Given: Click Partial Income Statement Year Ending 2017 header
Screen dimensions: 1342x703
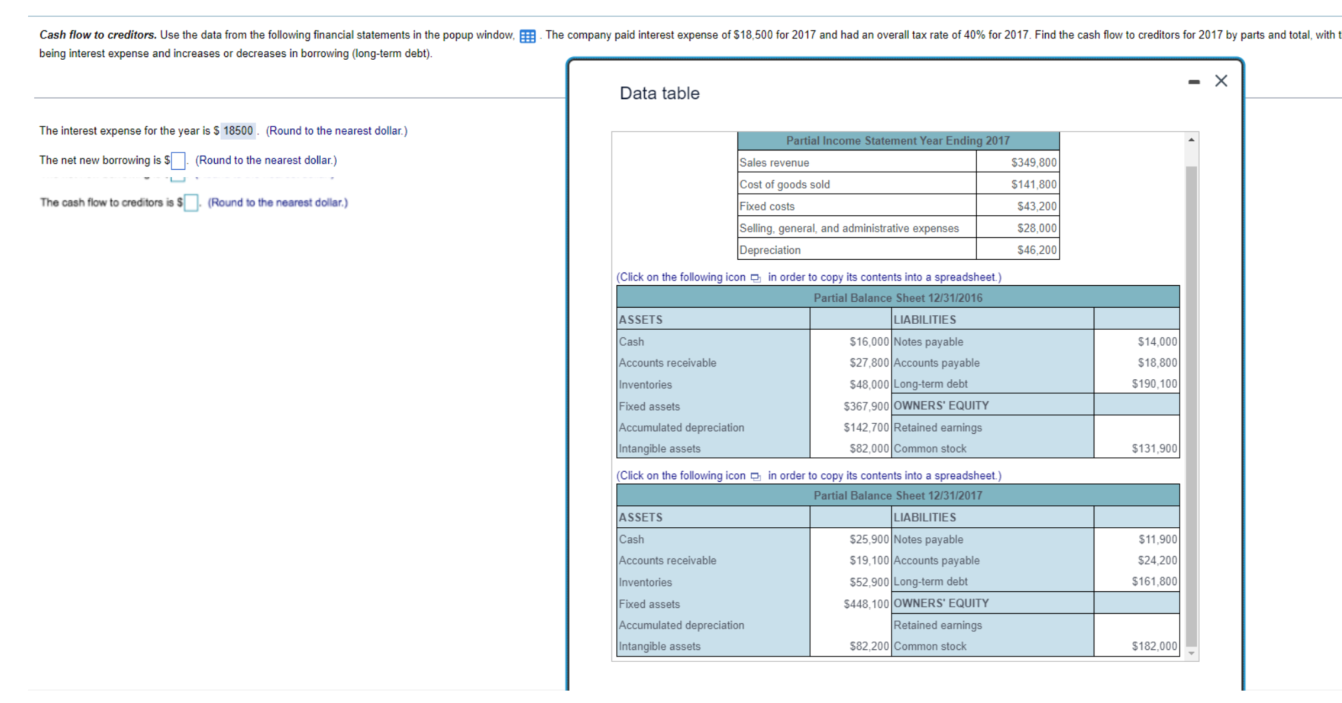Looking at the screenshot, I should pos(898,141).
